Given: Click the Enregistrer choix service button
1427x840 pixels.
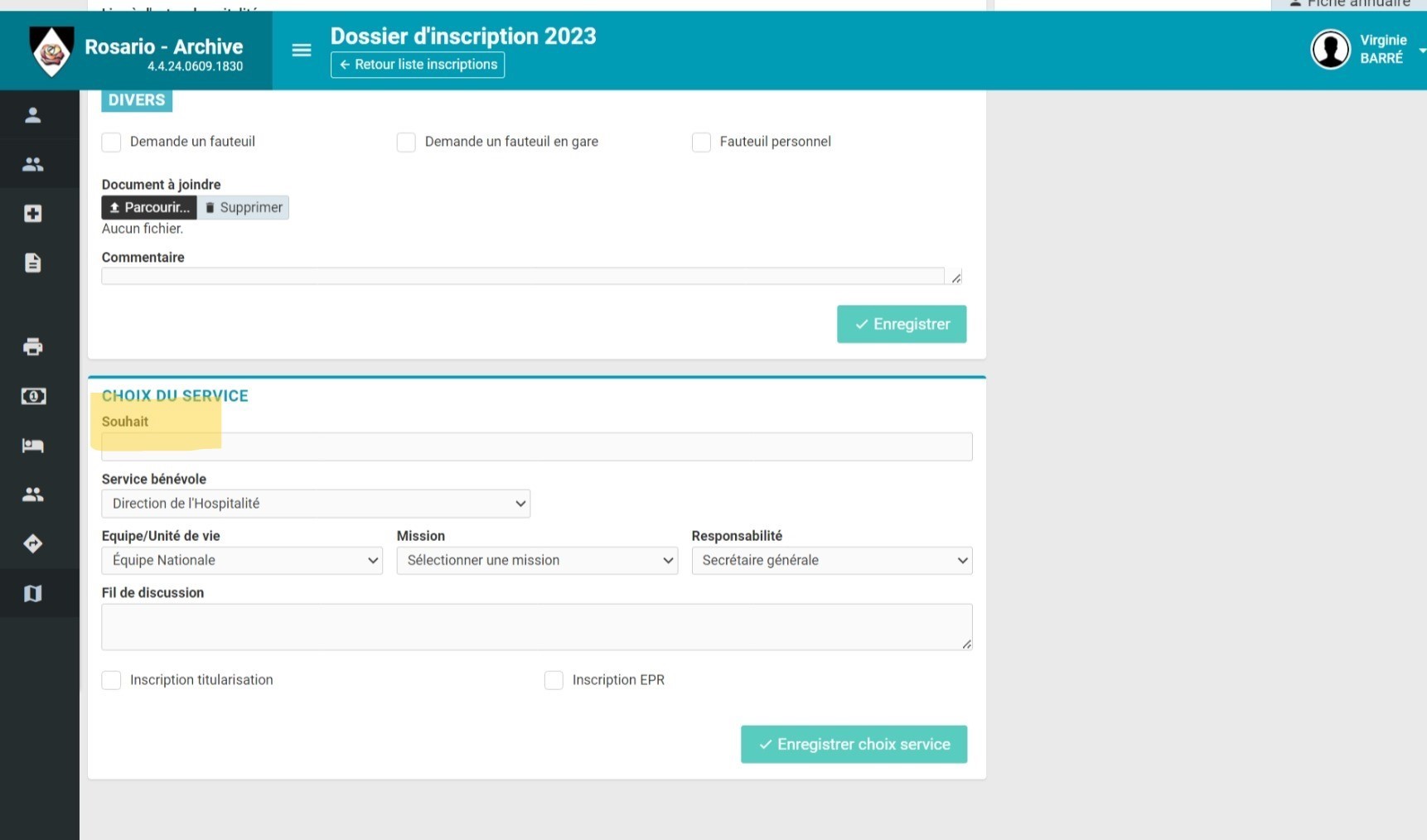Looking at the screenshot, I should (x=854, y=744).
